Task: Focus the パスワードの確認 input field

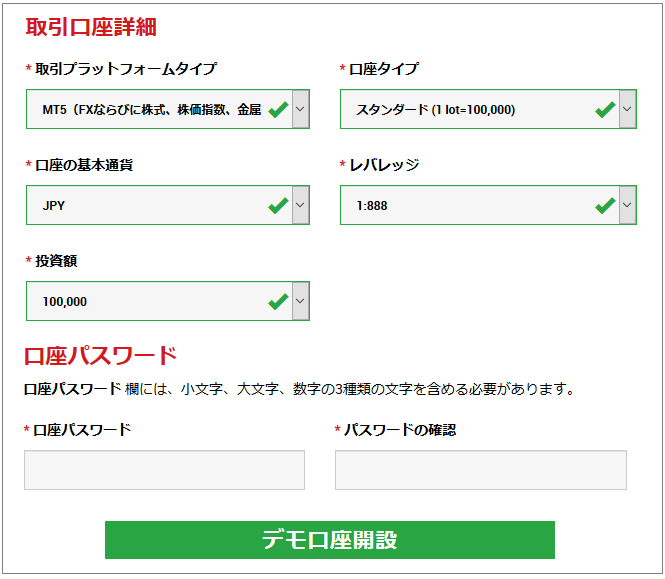Action: pyautogui.click(x=481, y=470)
